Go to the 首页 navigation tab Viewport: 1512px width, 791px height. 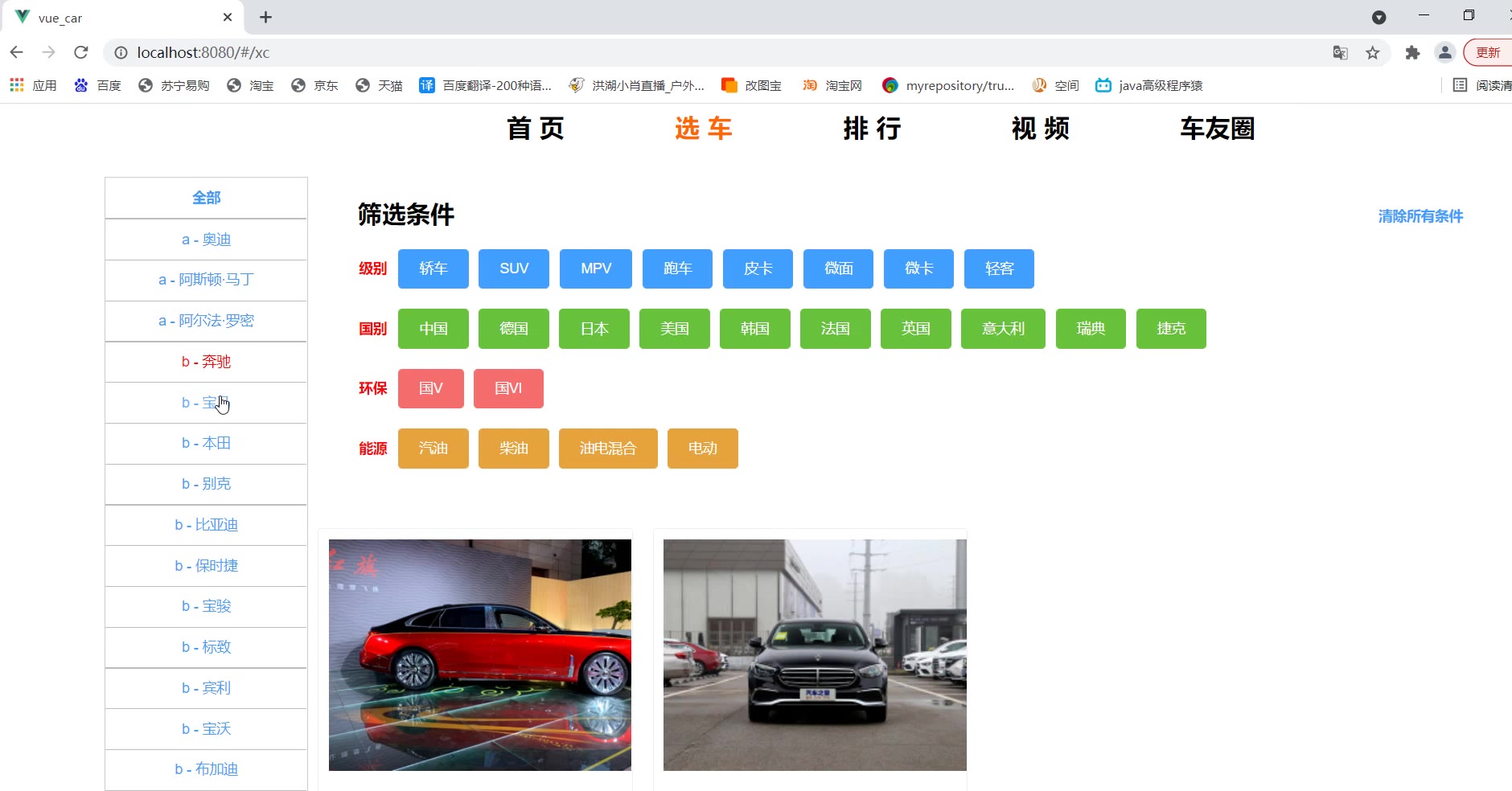click(536, 129)
